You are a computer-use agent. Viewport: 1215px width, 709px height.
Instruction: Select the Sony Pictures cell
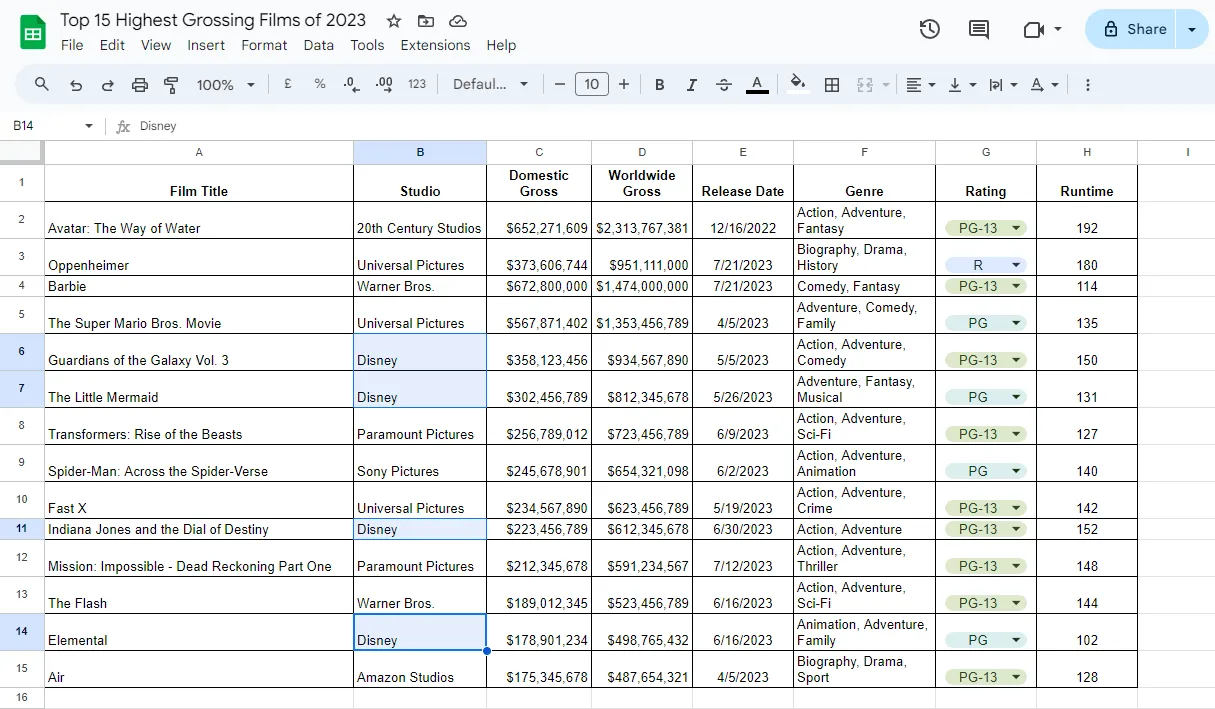coord(420,463)
